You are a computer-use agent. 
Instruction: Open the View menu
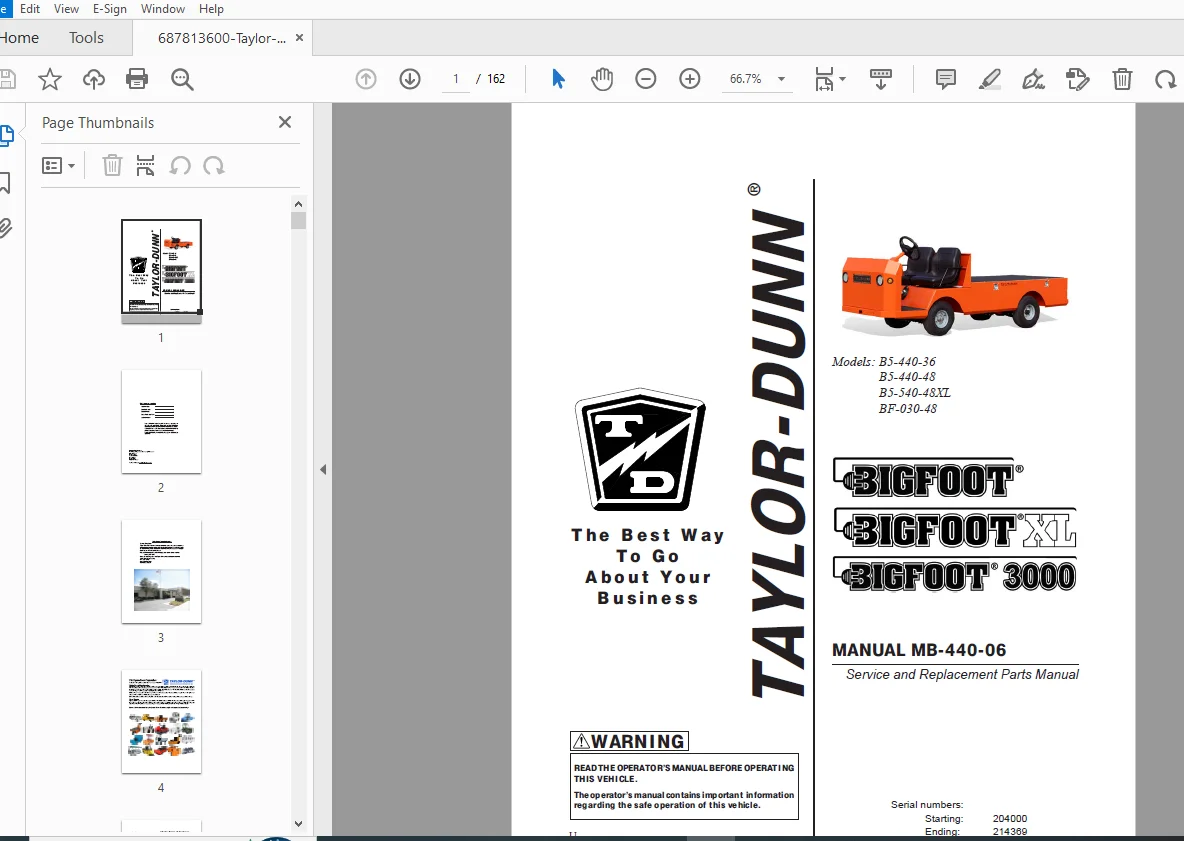click(66, 9)
